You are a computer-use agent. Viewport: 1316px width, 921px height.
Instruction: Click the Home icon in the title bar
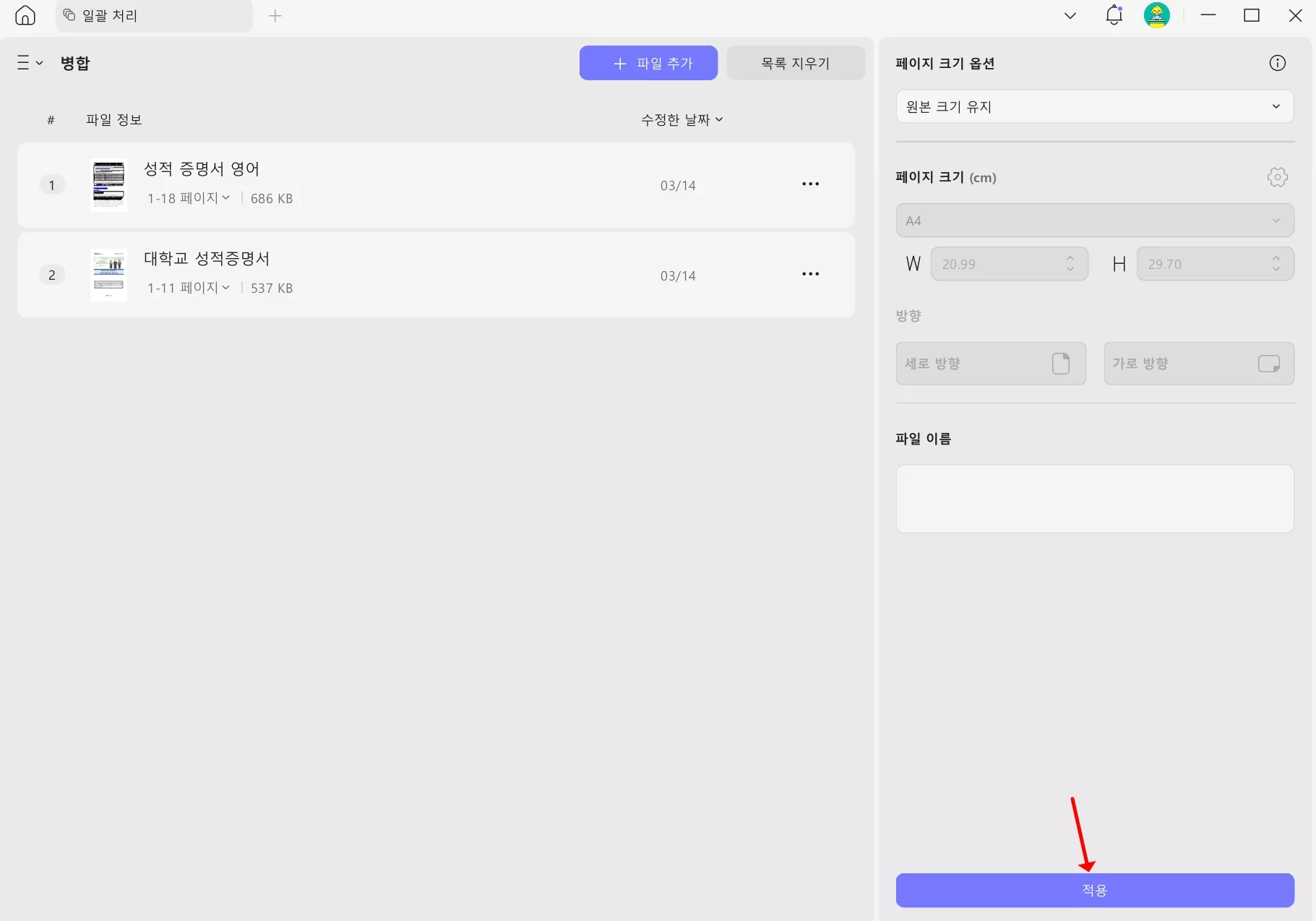click(25, 15)
